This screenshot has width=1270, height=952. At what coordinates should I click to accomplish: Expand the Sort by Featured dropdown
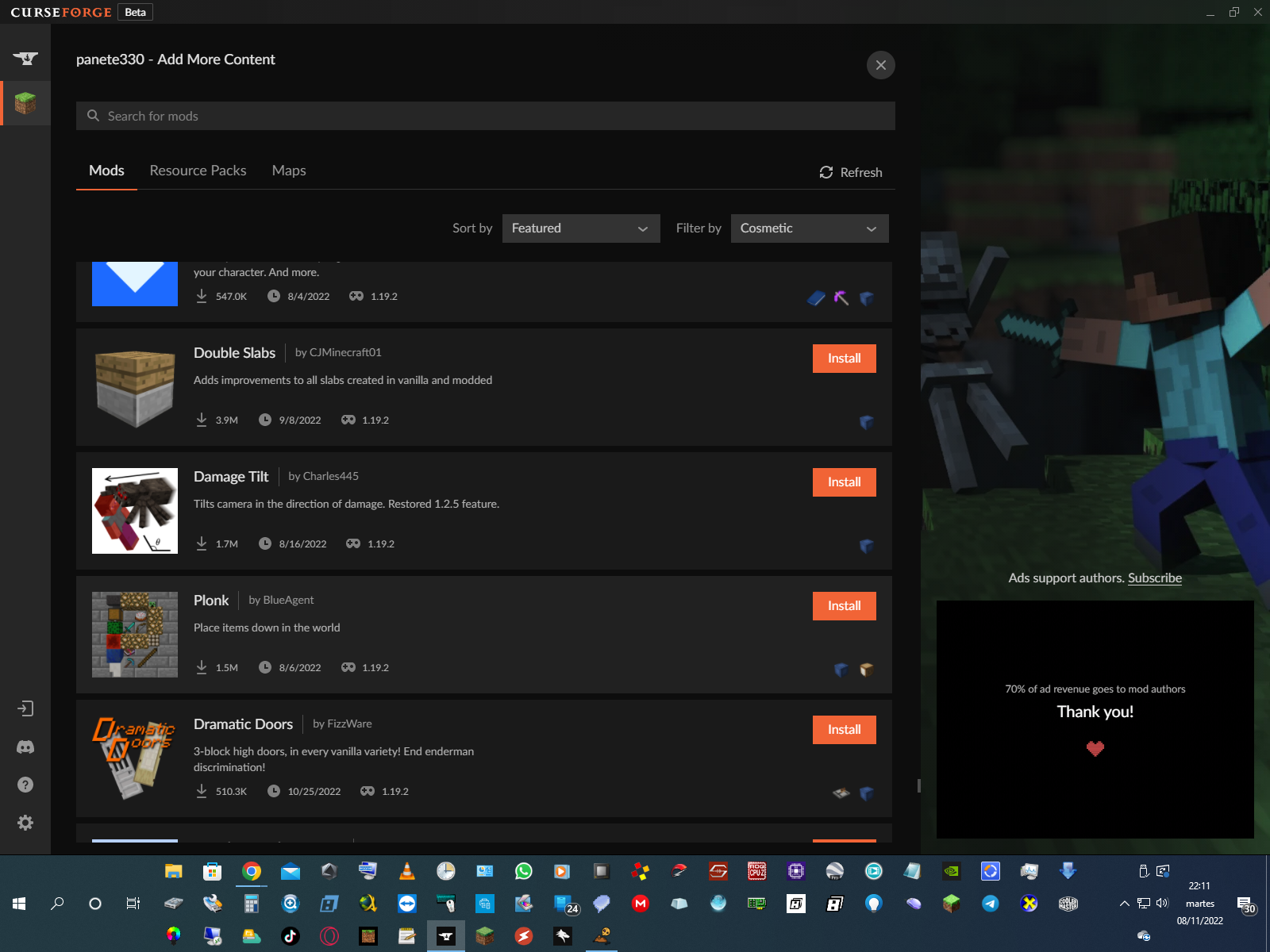tap(580, 228)
